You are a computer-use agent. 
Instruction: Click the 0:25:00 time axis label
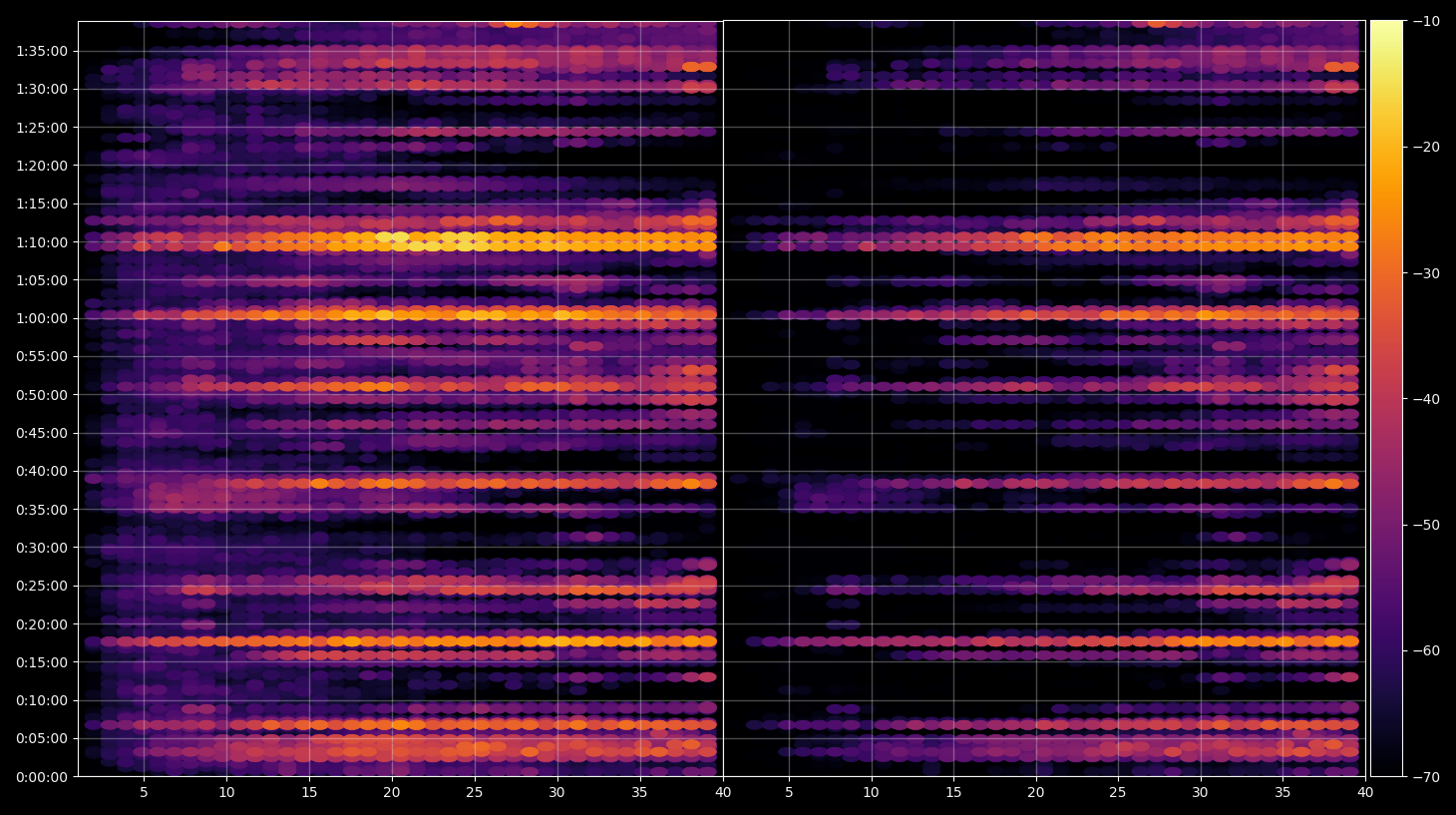(x=42, y=586)
